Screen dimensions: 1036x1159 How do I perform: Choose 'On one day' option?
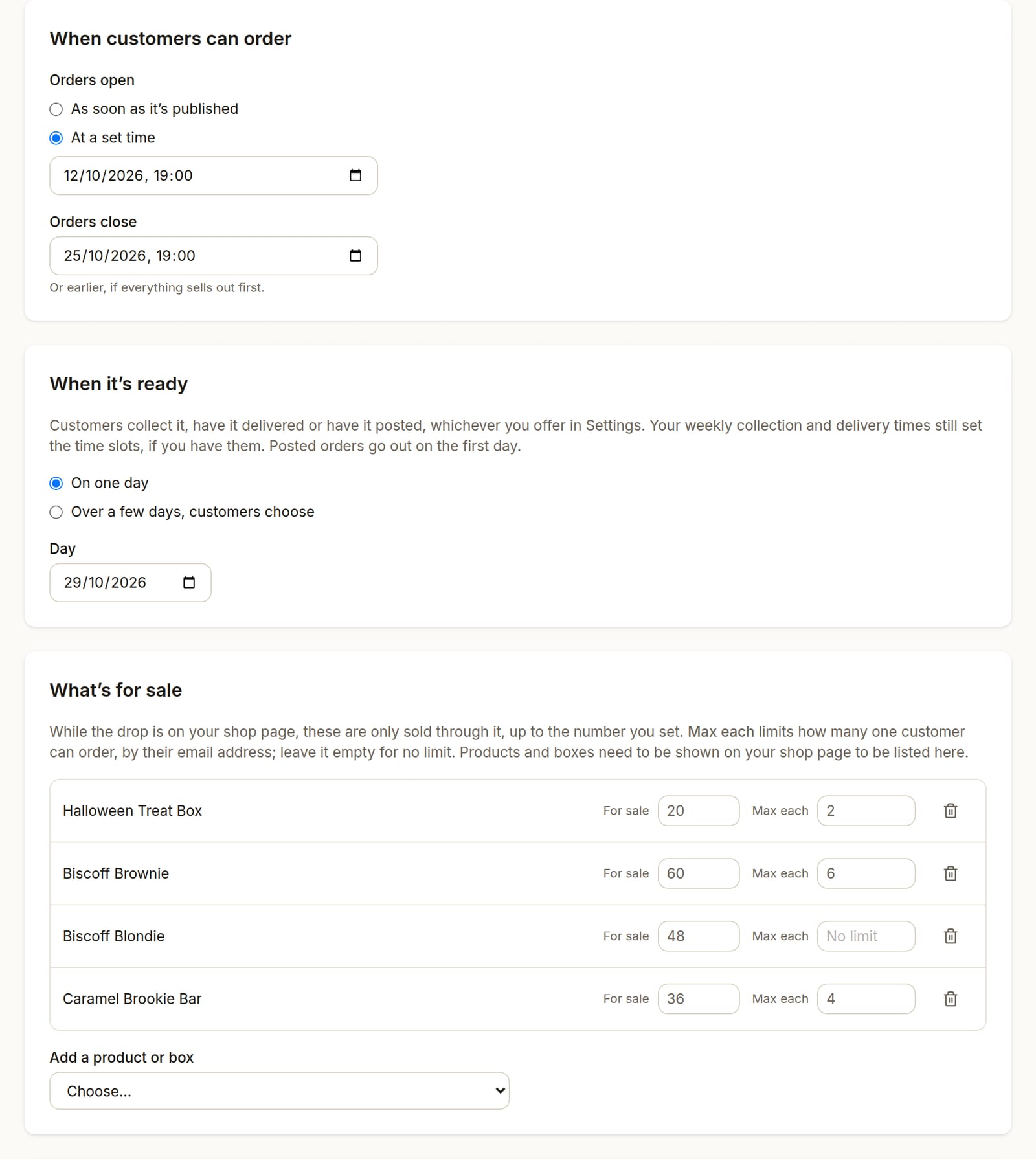coord(56,484)
